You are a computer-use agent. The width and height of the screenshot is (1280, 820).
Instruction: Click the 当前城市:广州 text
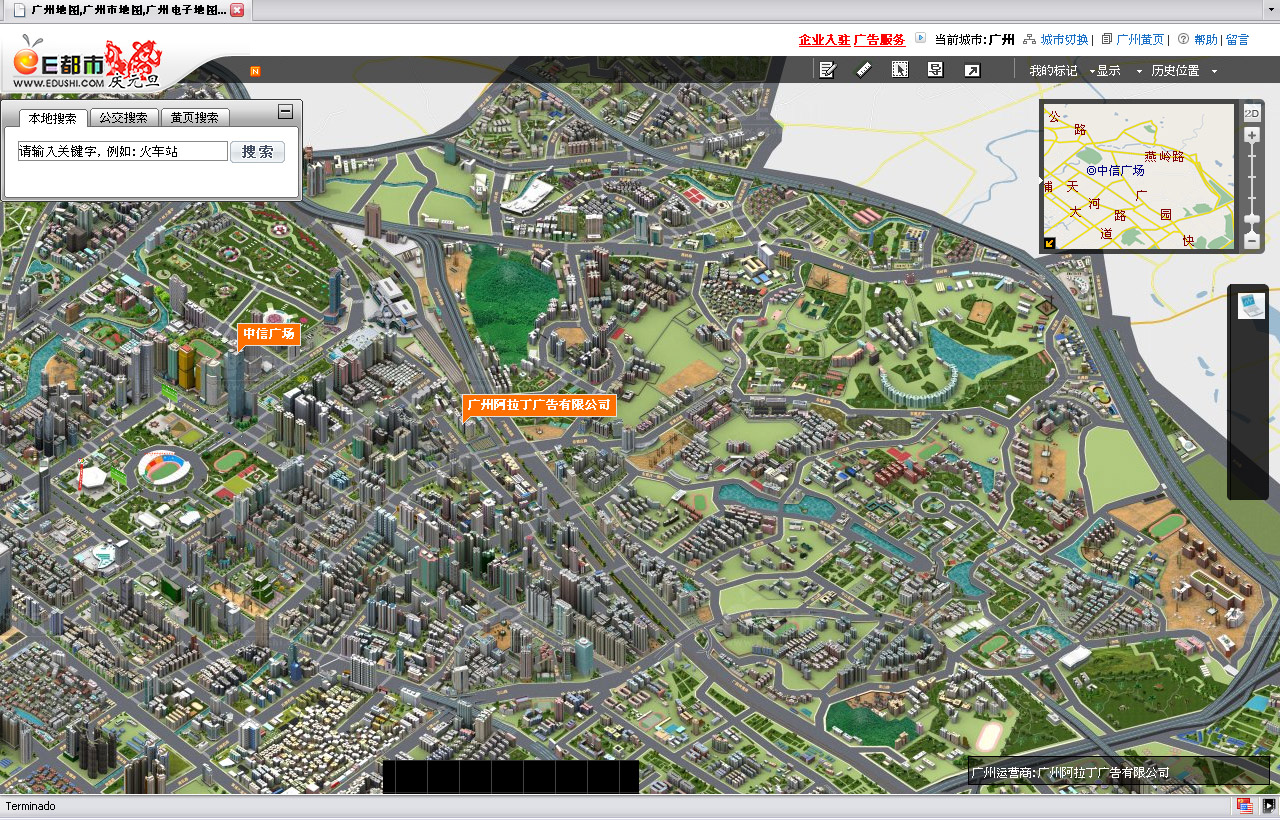click(974, 40)
